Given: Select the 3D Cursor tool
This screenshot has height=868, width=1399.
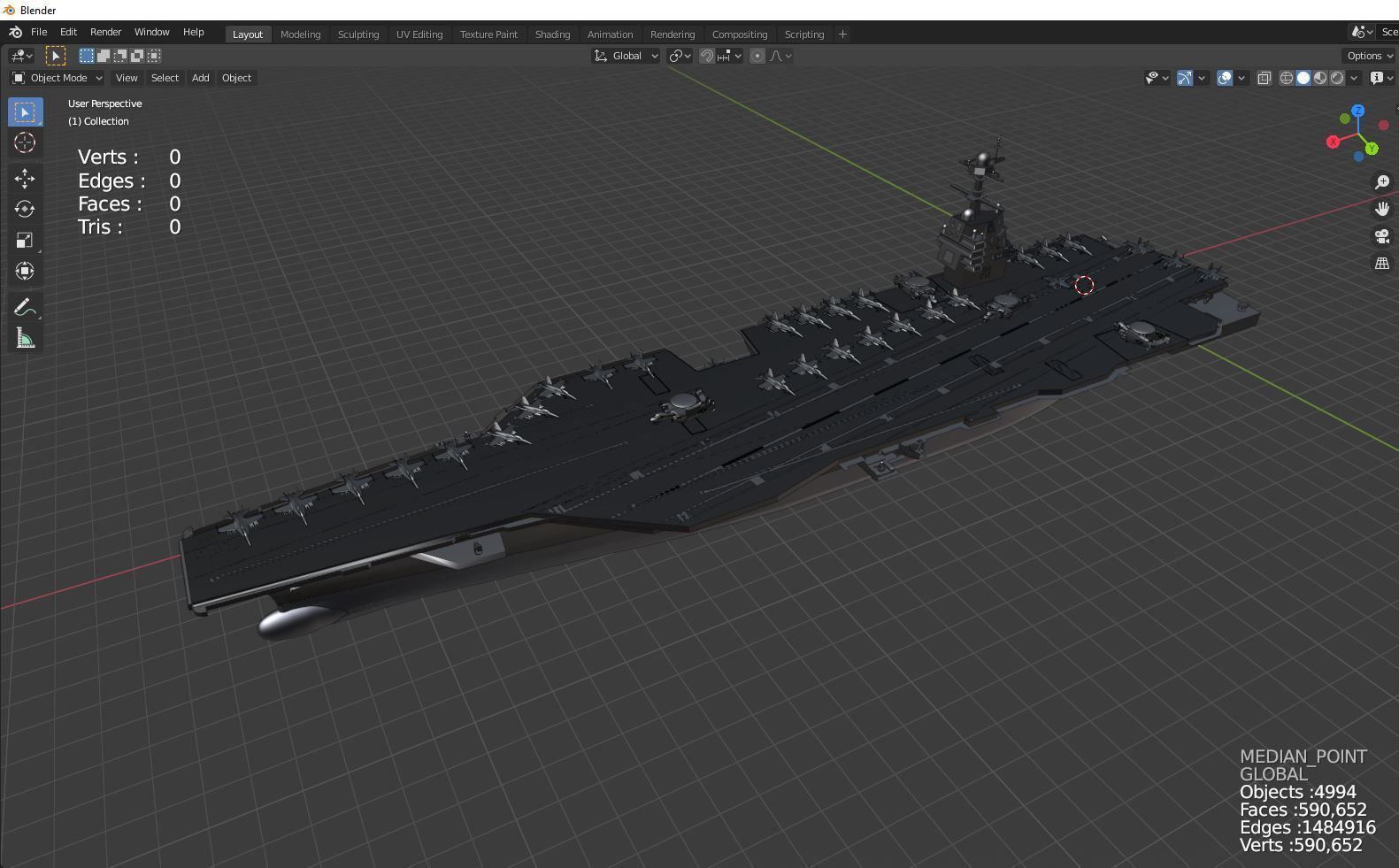Looking at the screenshot, I should (x=25, y=142).
